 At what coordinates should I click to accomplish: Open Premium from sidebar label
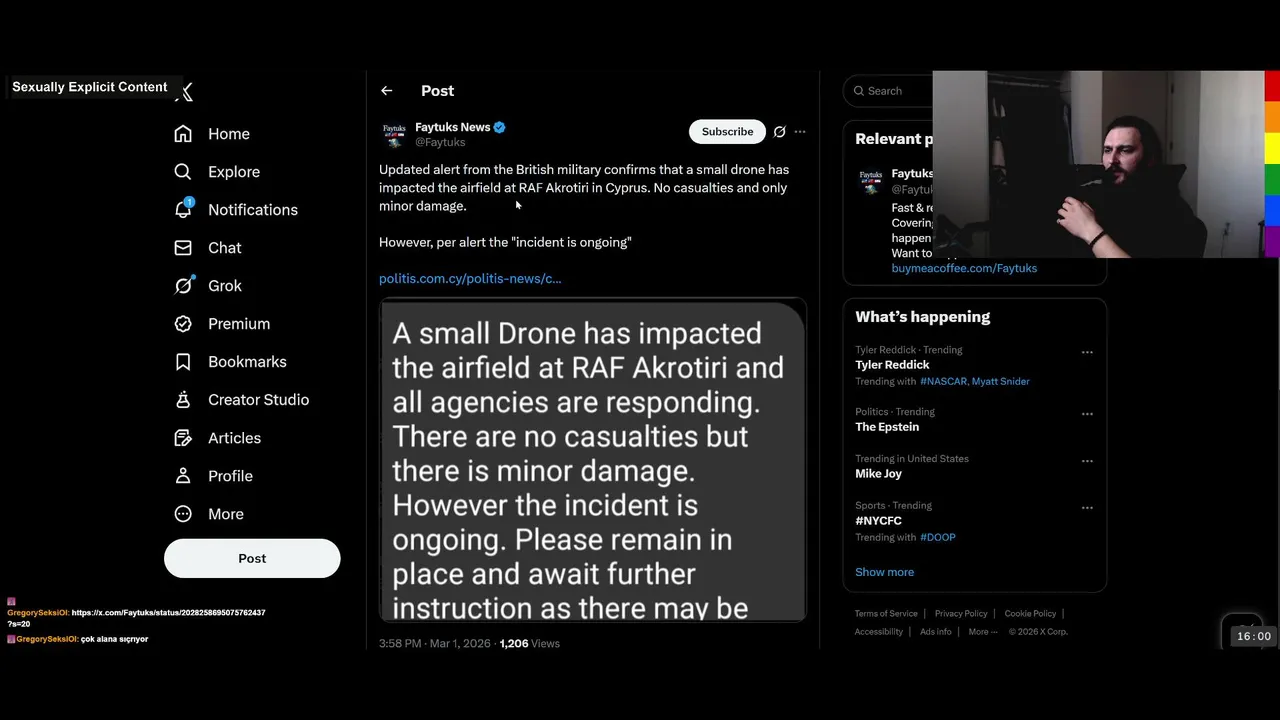(239, 324)
